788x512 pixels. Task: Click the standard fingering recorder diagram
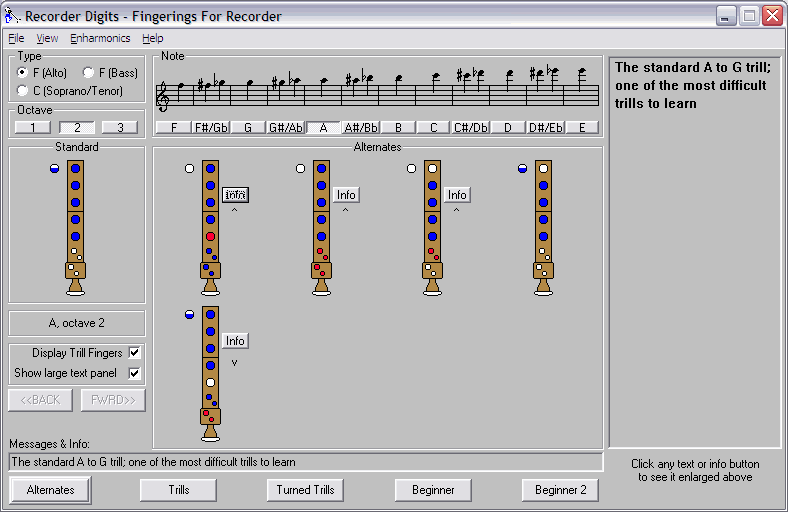75,226
